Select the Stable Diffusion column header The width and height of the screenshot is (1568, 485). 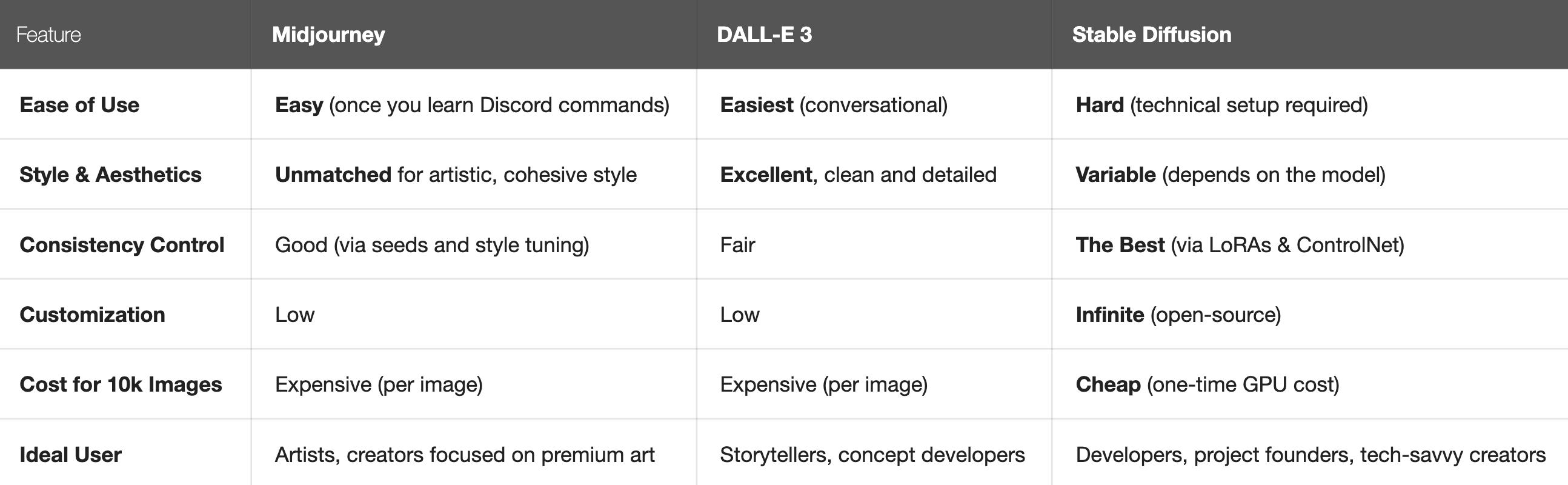click(x=1151, y=35)
